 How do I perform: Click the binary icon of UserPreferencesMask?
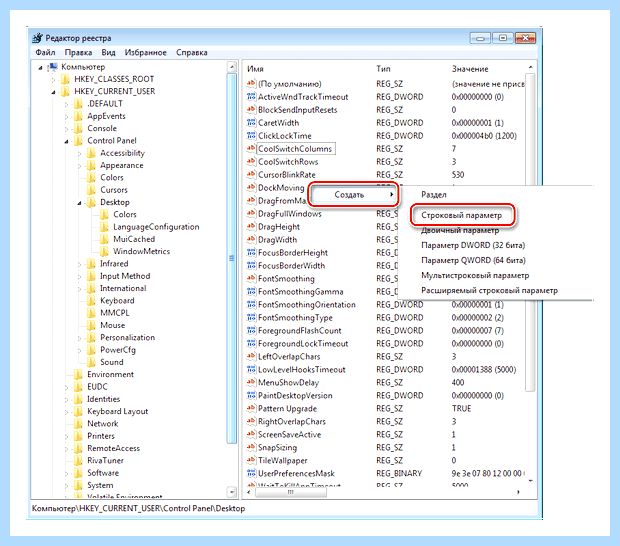pyautogui.click(x=251, y=473)
